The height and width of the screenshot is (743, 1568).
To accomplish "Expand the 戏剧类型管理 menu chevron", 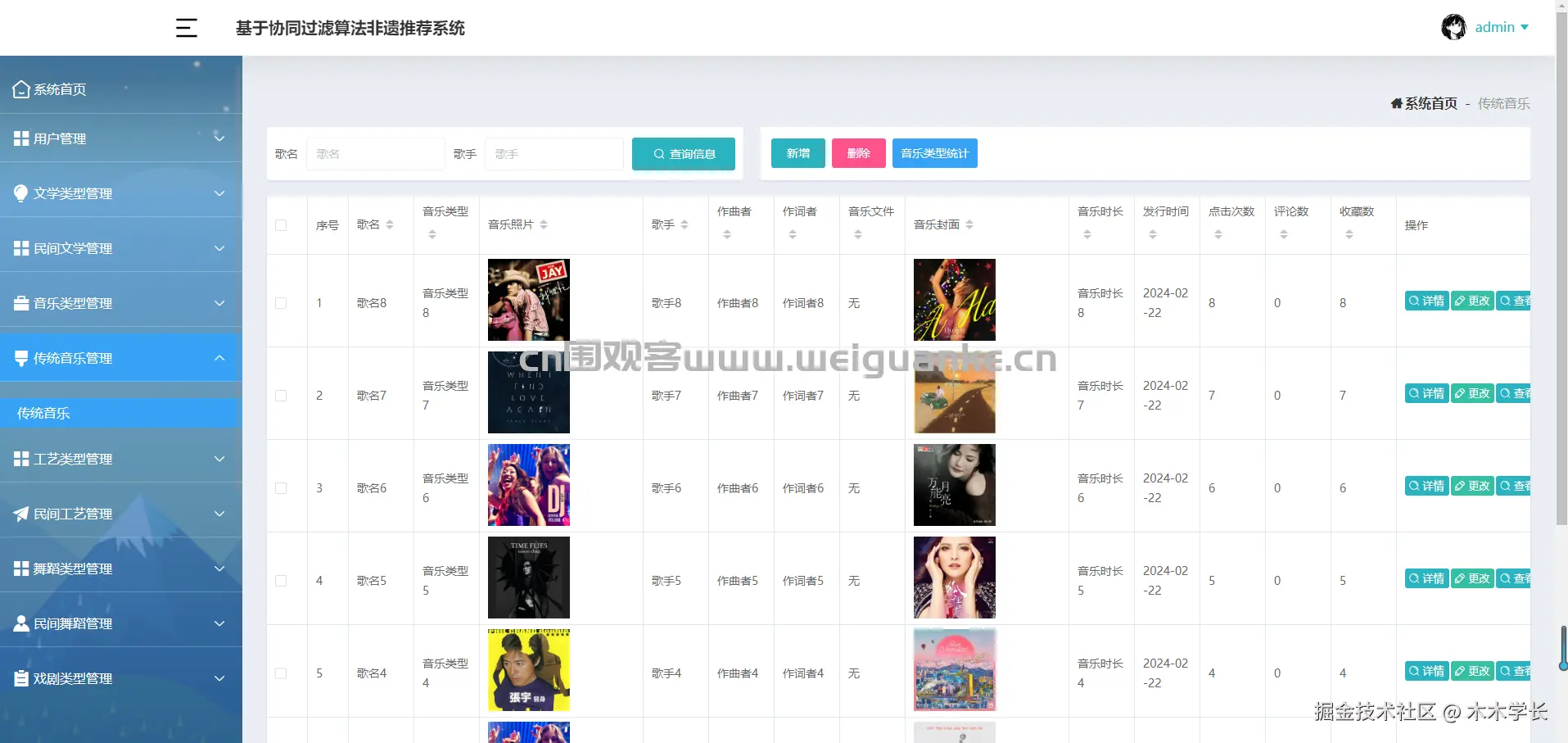I will (219, 678).
